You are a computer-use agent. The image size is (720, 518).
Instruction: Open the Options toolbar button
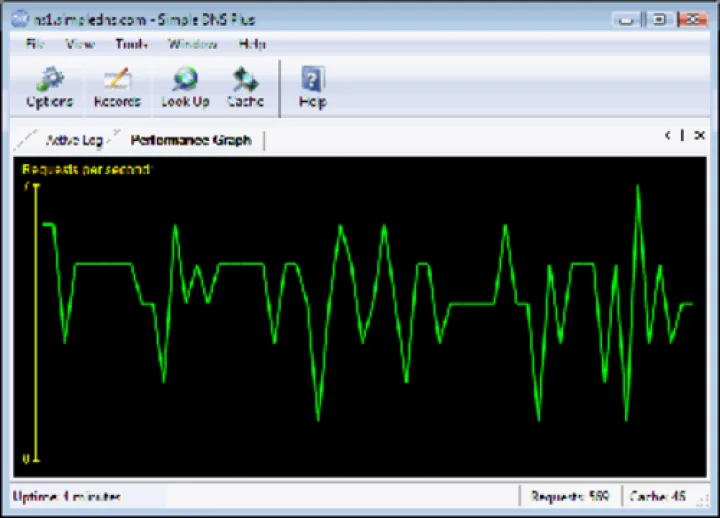point(48,87)
